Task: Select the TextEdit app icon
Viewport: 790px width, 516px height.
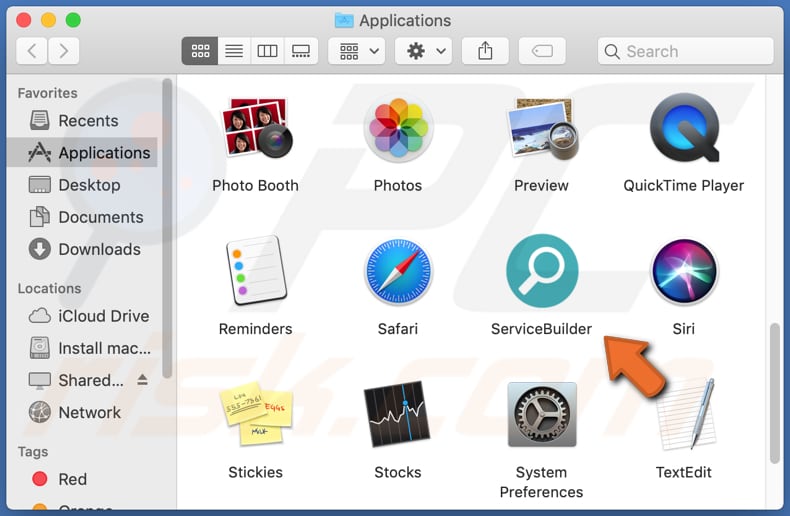Action: point(685,414)
